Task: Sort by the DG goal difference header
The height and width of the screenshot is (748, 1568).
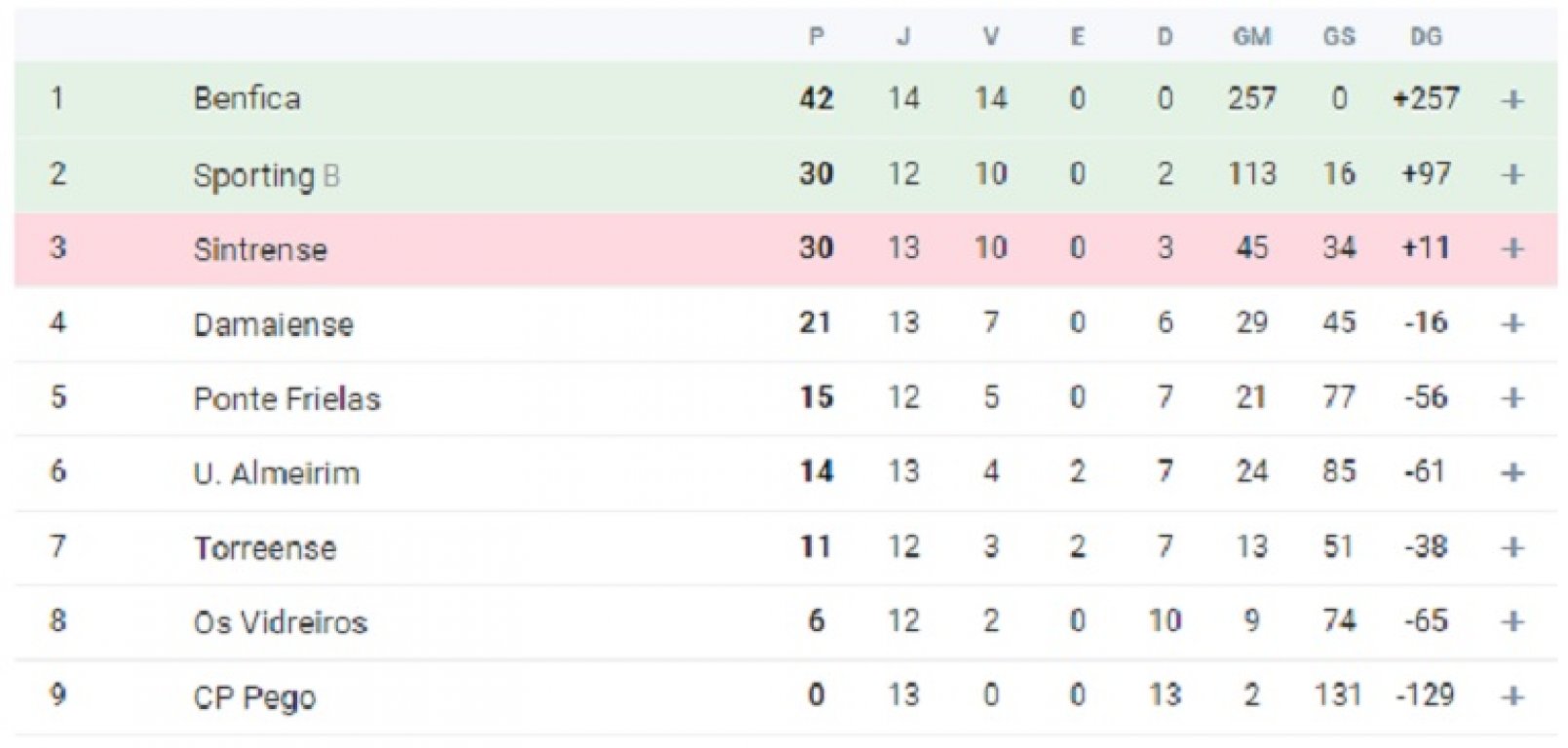Action: tap(1426, 37)
